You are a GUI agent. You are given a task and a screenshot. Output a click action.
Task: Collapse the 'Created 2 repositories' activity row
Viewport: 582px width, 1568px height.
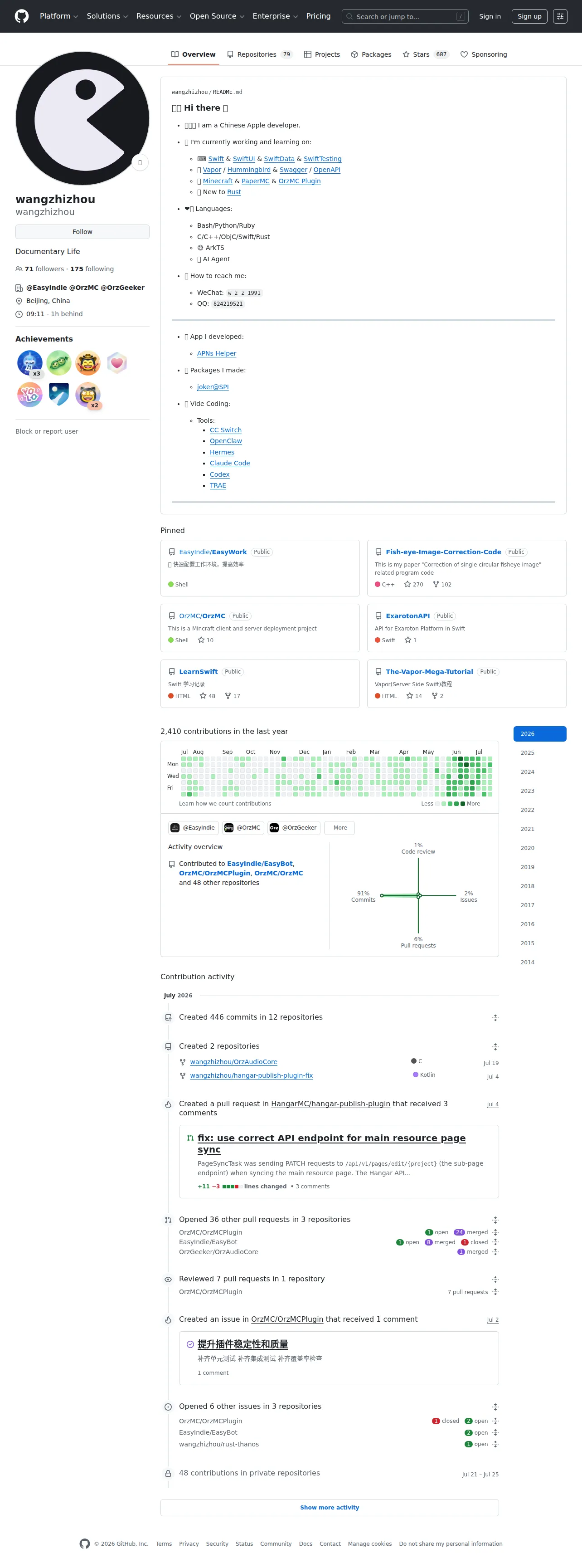(495, 1047)
